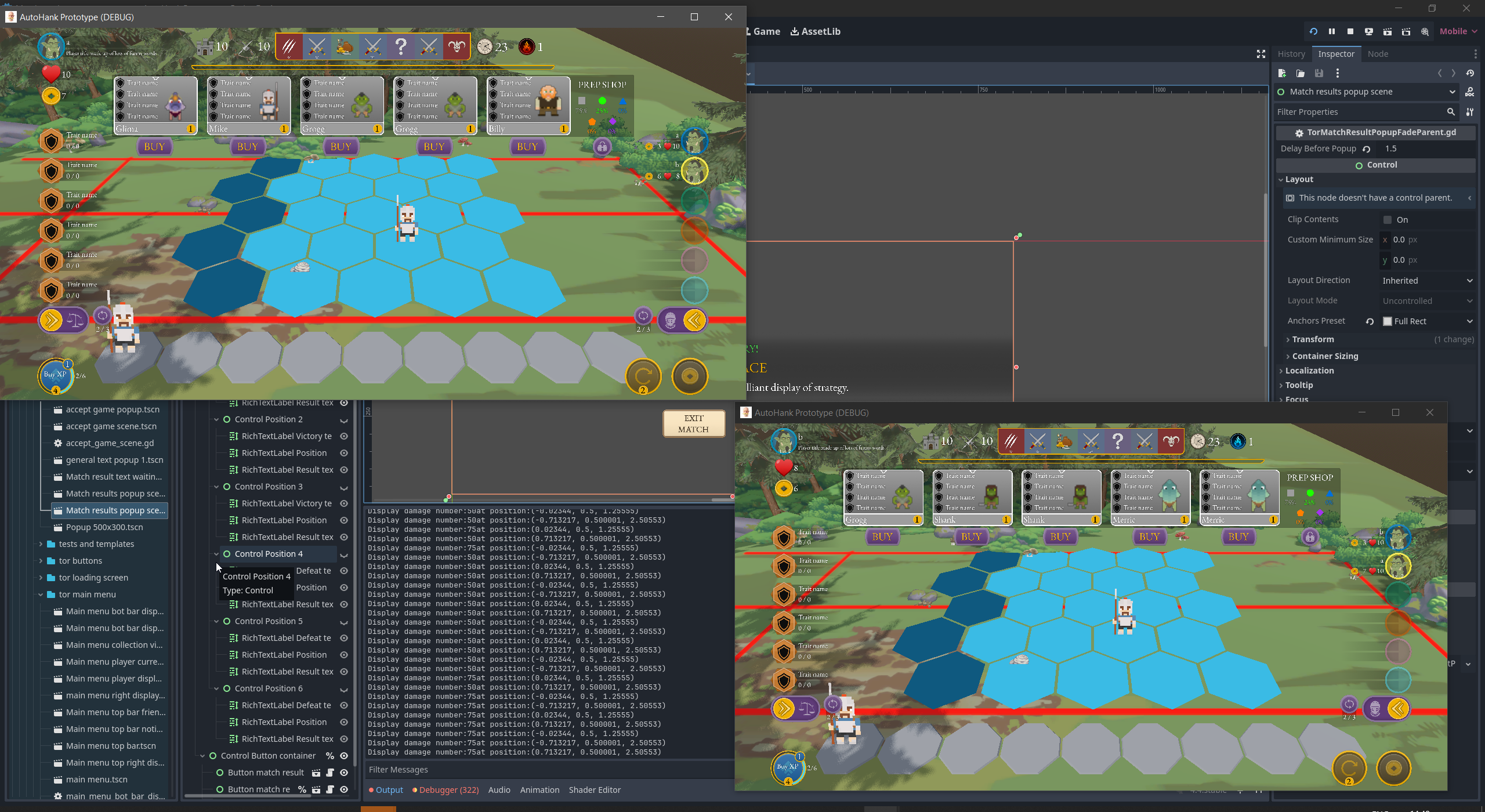Screen dimensions: 1485x812
Task: Expand the tor buttons folder
Action: 41,561
